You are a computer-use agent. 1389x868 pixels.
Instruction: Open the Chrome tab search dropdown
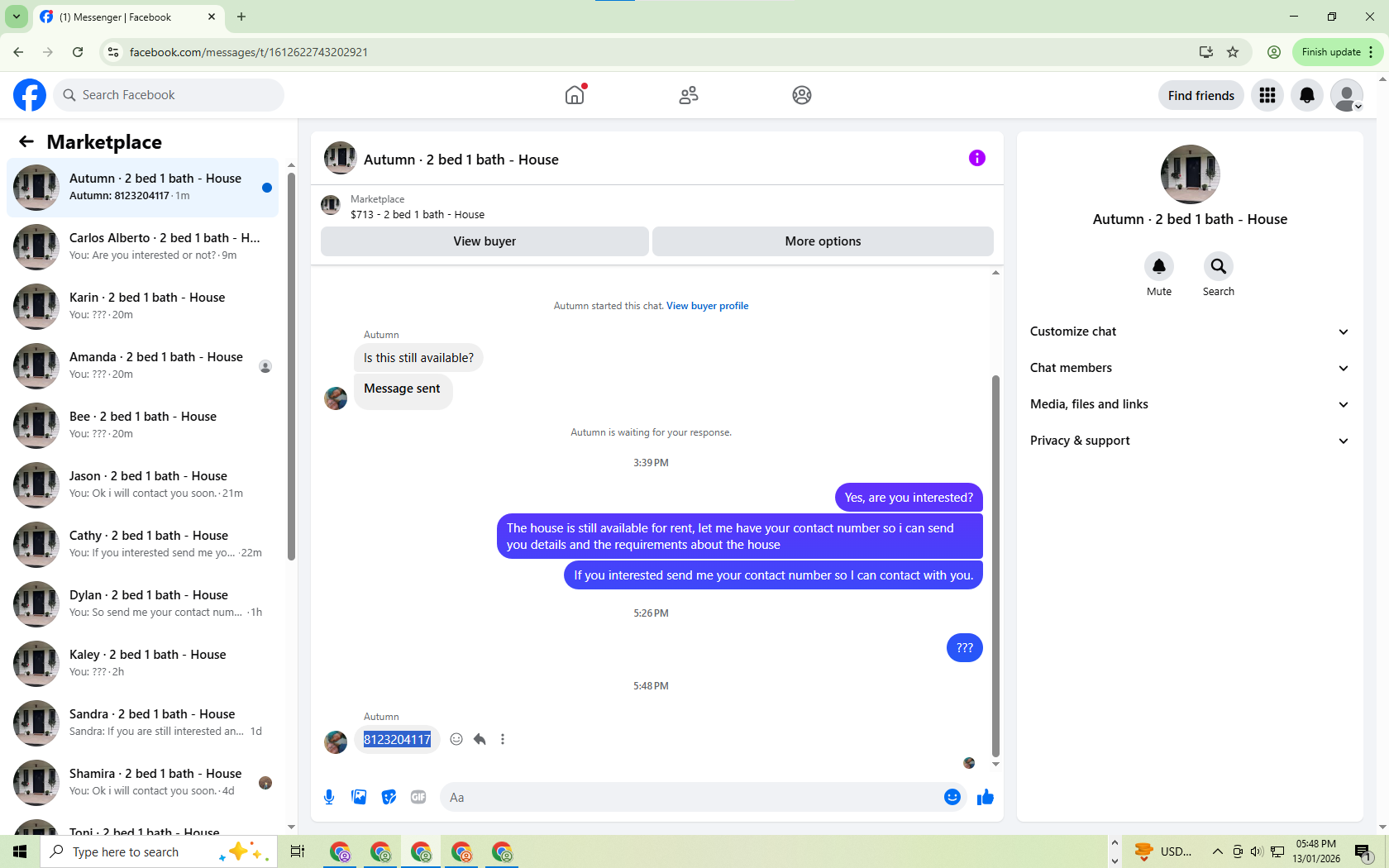[17, 17]
